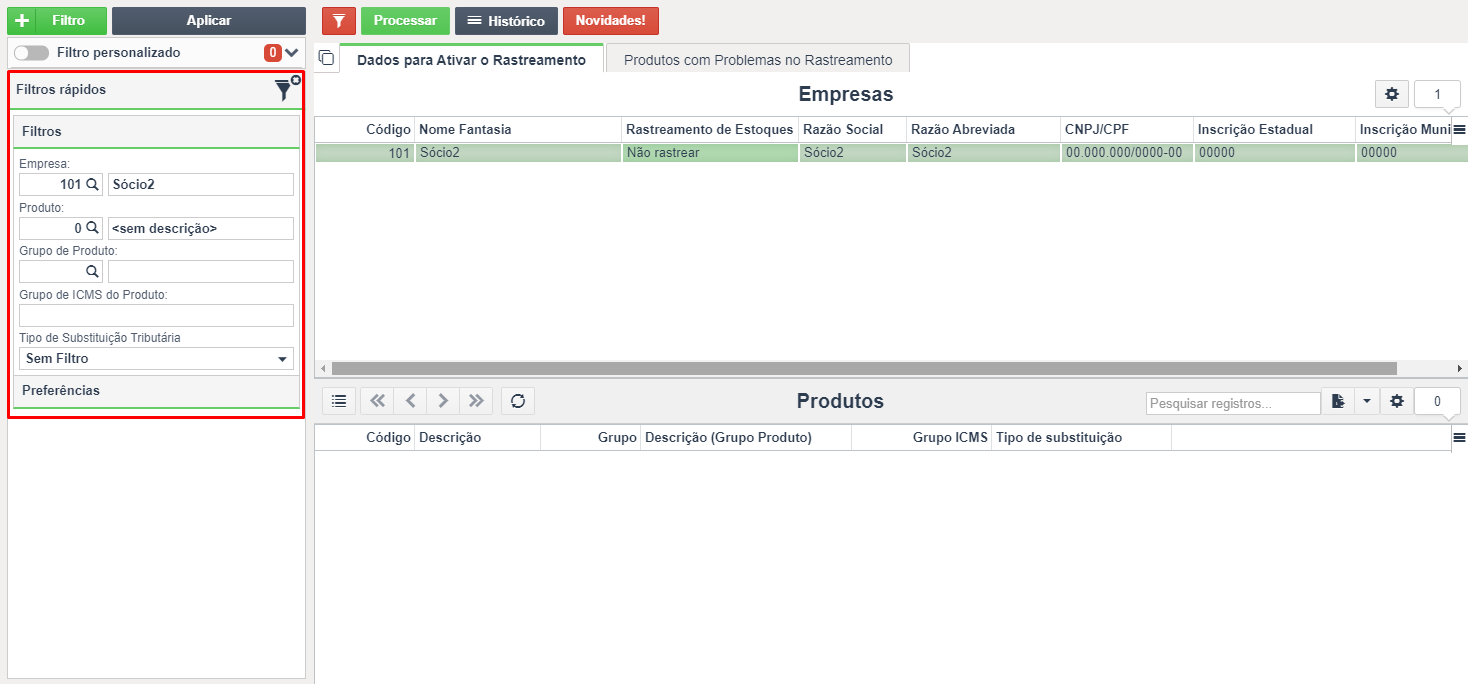Click the Aplicar button

(x=209, y=20)
